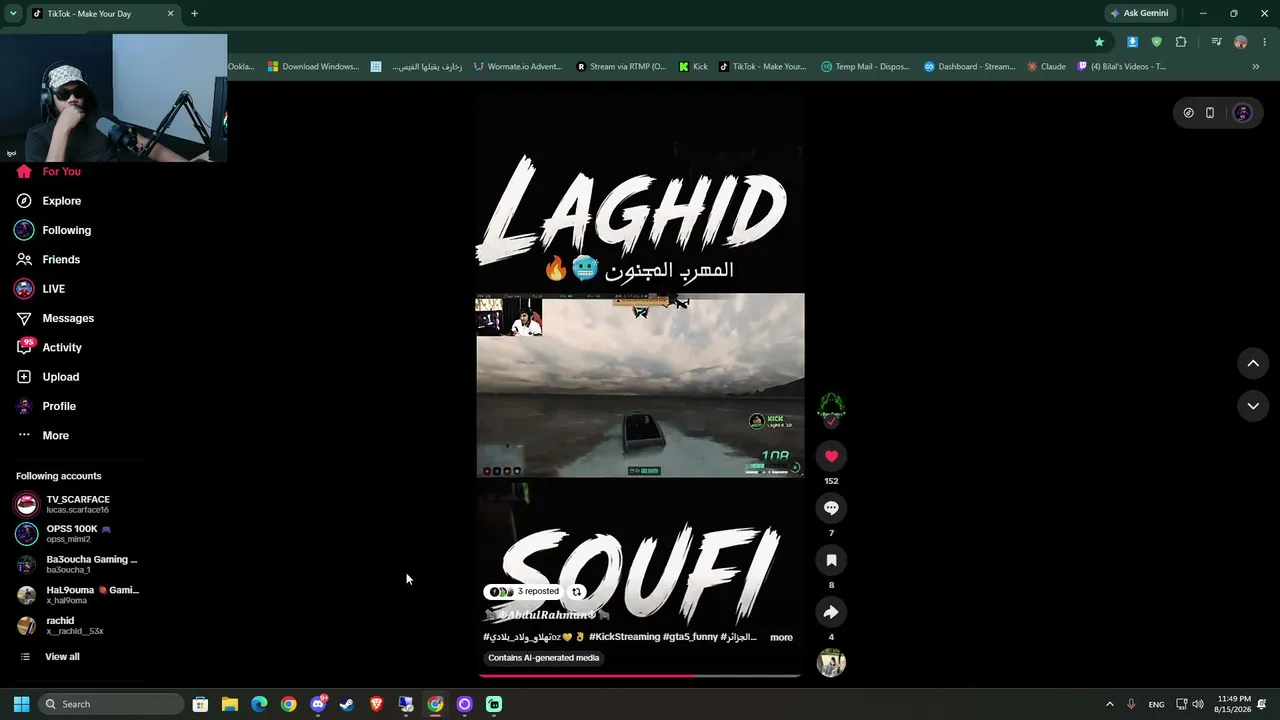This screenshot has width=1280, height=720.
Task: Open the #gta5_funny hashtag
Action: click(x=690, y=637)
